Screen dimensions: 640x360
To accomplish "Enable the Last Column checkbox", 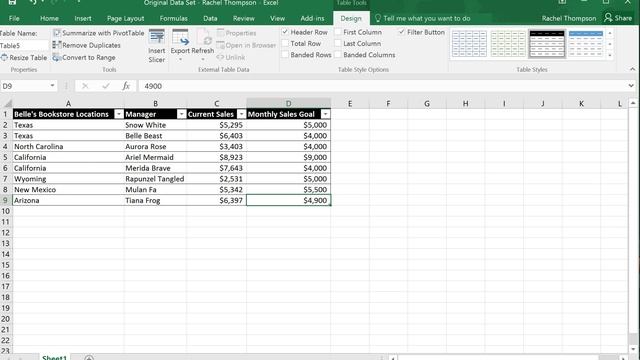I will click(338, 43).
